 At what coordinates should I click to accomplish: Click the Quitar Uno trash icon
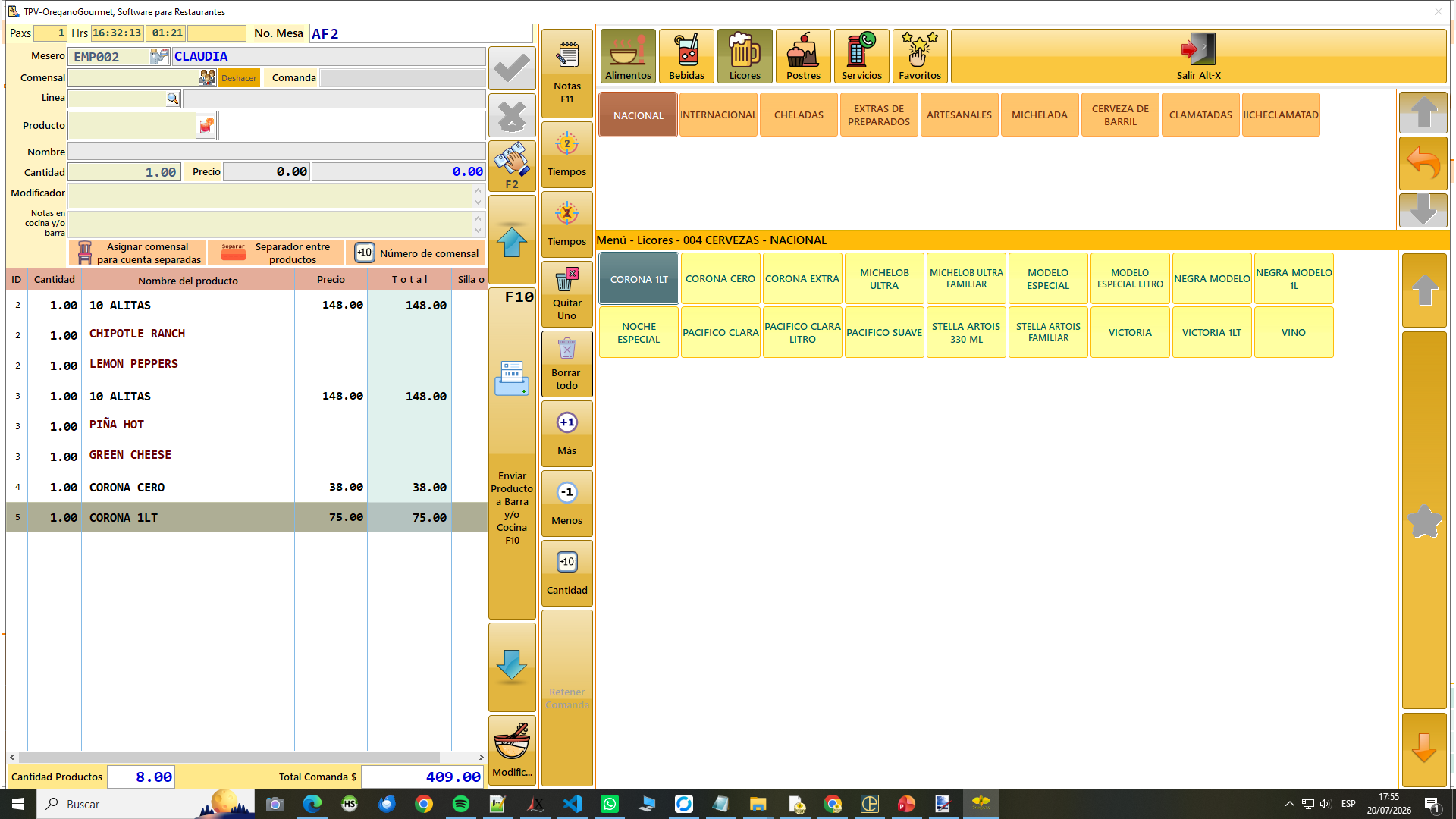coord(566,279)
